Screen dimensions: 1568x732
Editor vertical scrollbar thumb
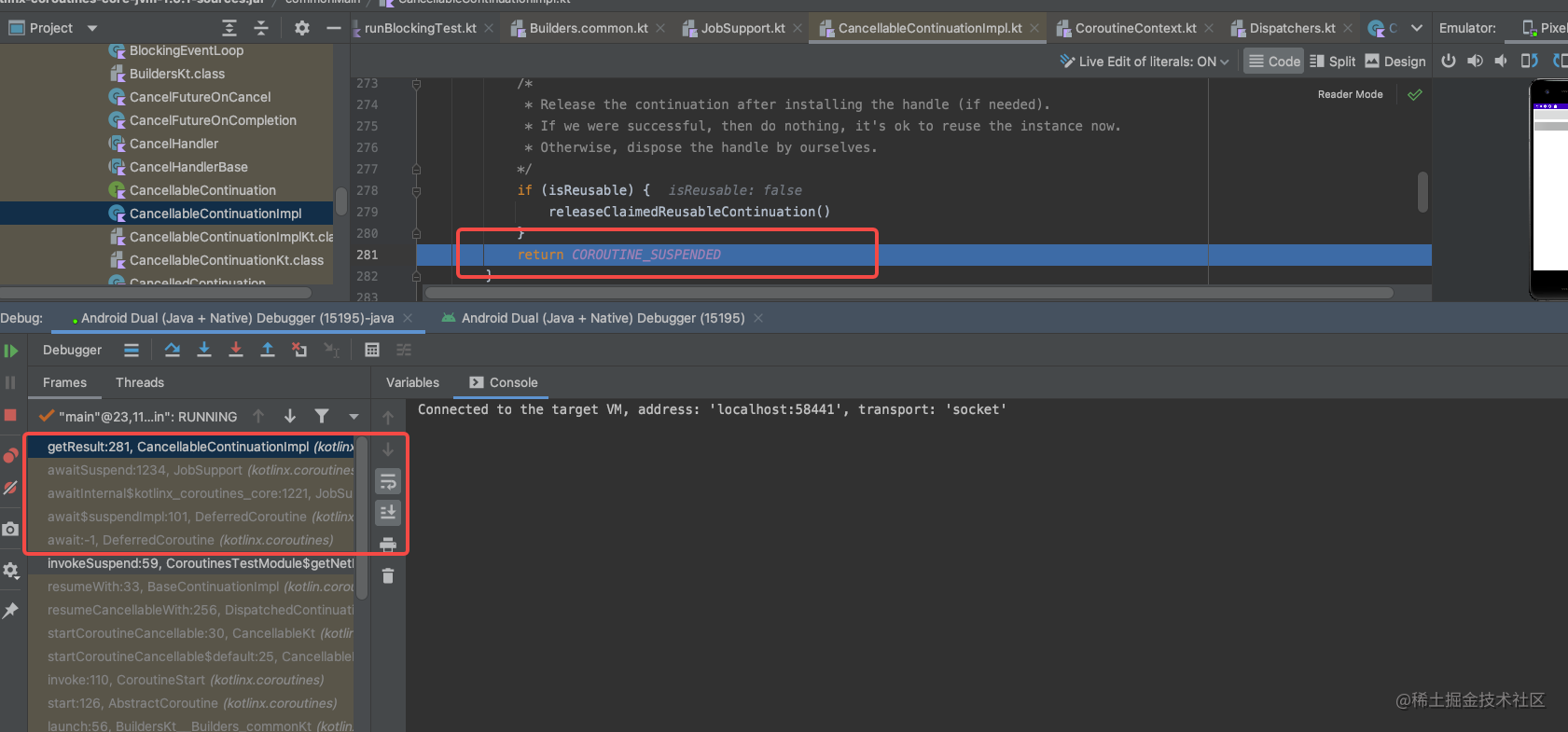(x=1422, y=192)
